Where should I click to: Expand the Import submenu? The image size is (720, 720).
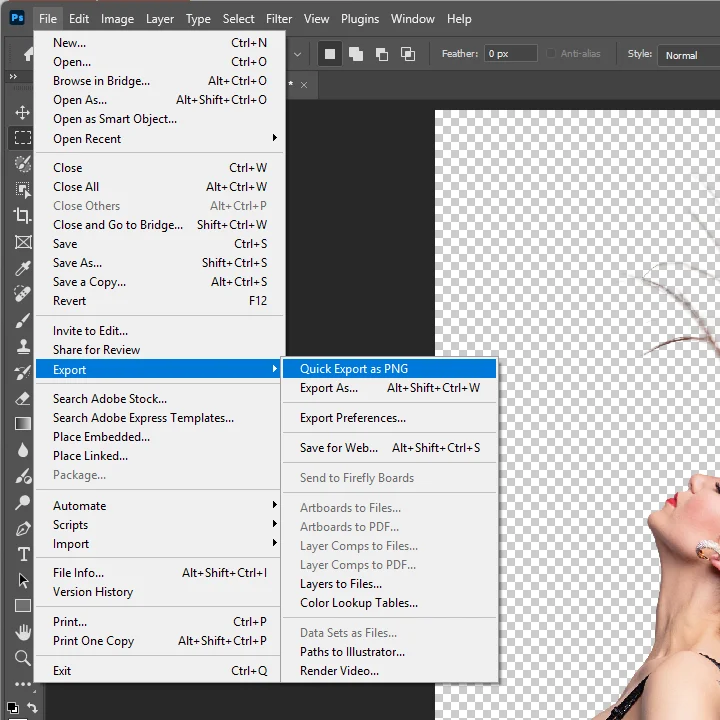point(160,544)
